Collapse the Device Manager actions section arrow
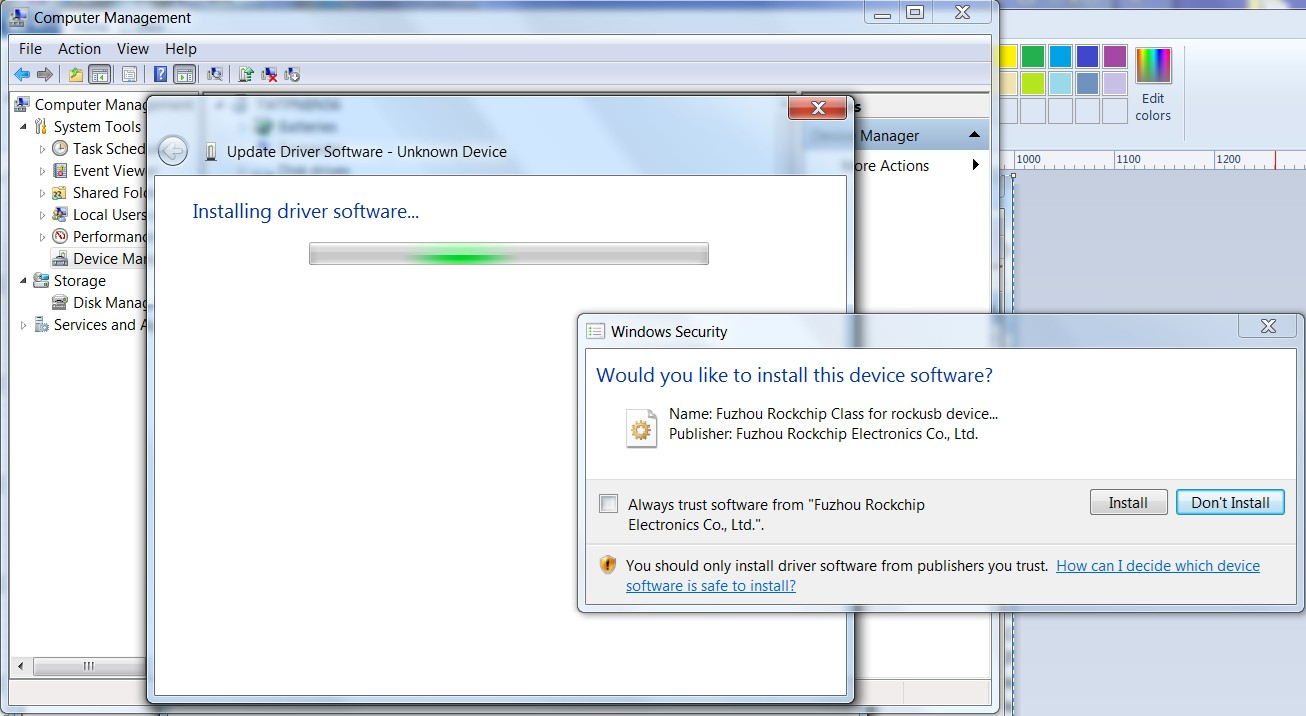The image size is (1306, 716). click(974, 135)
